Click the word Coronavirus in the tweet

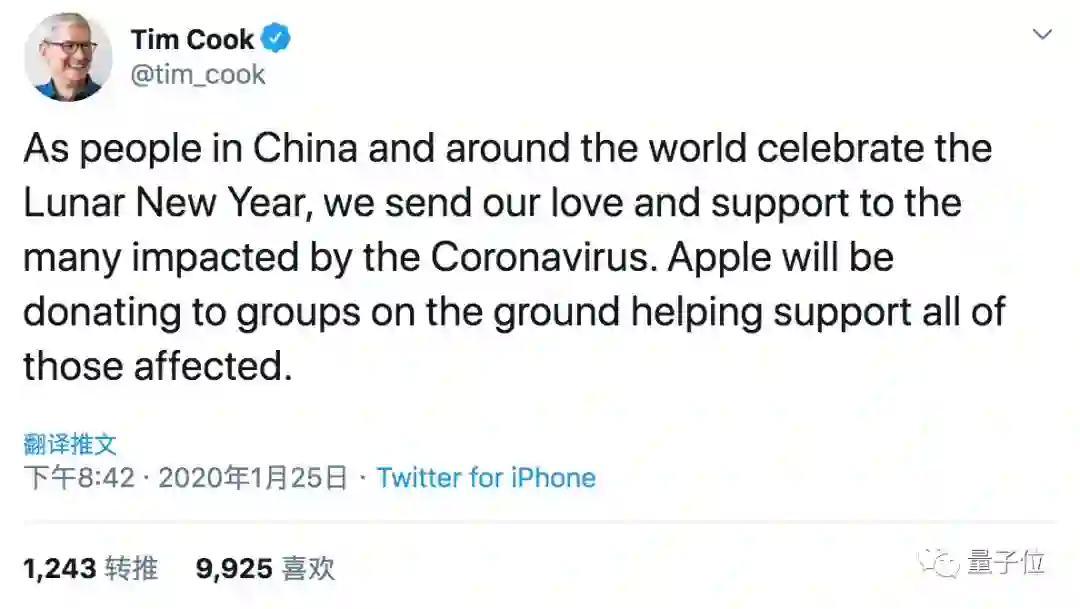[542, 257]
